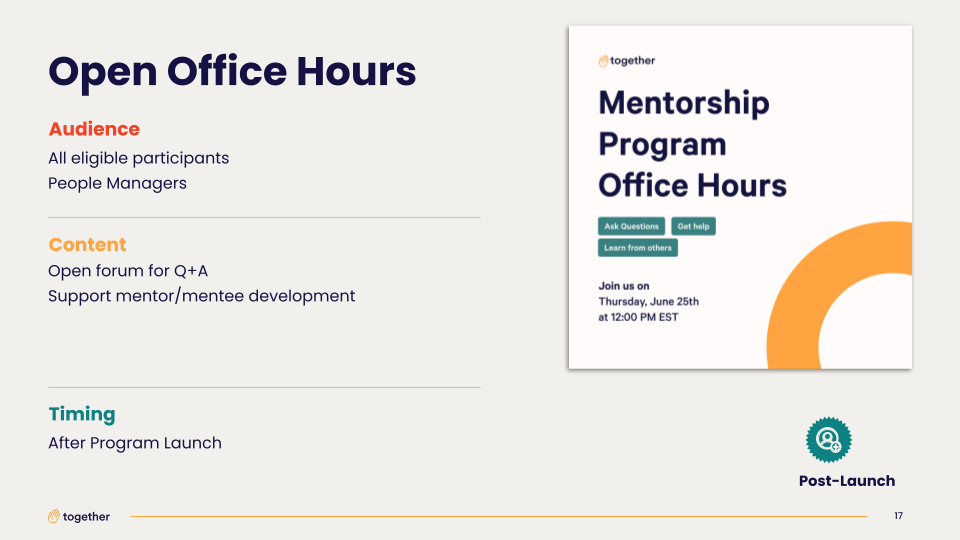Click the together hand logo in footer
Screen dimensions: 960x540
click(x=54, y=516)
